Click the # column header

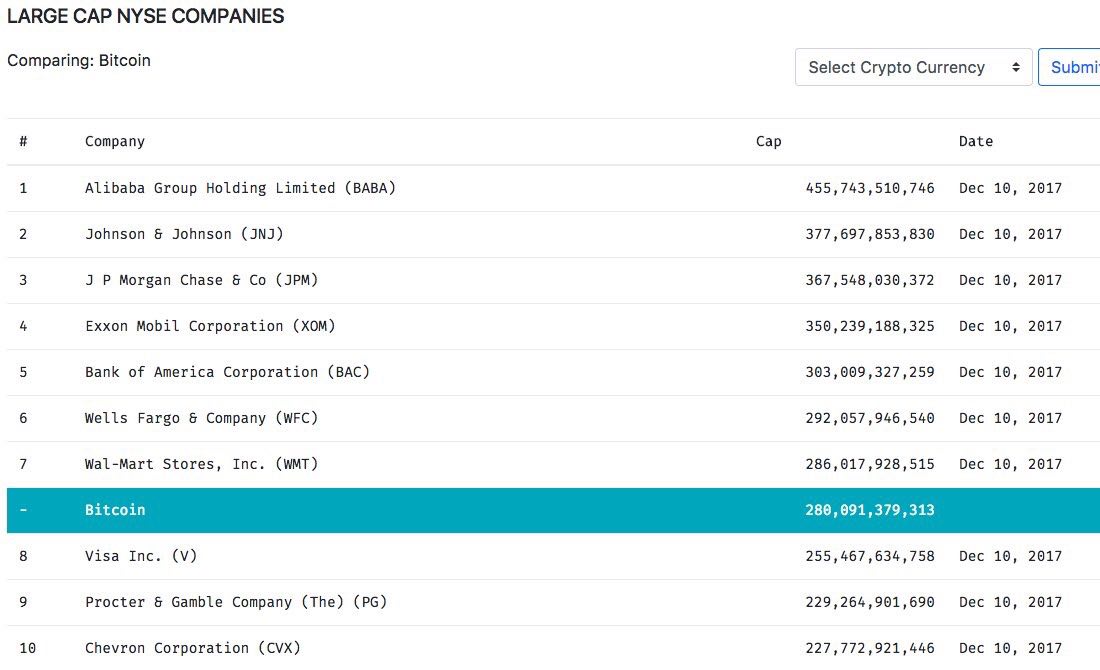(x=23, y=141)
